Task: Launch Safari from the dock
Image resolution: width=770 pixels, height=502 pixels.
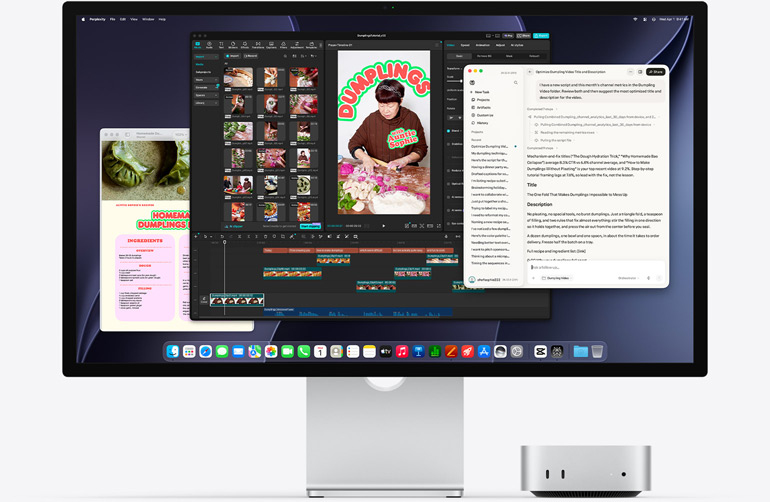Action: (205, 351)
